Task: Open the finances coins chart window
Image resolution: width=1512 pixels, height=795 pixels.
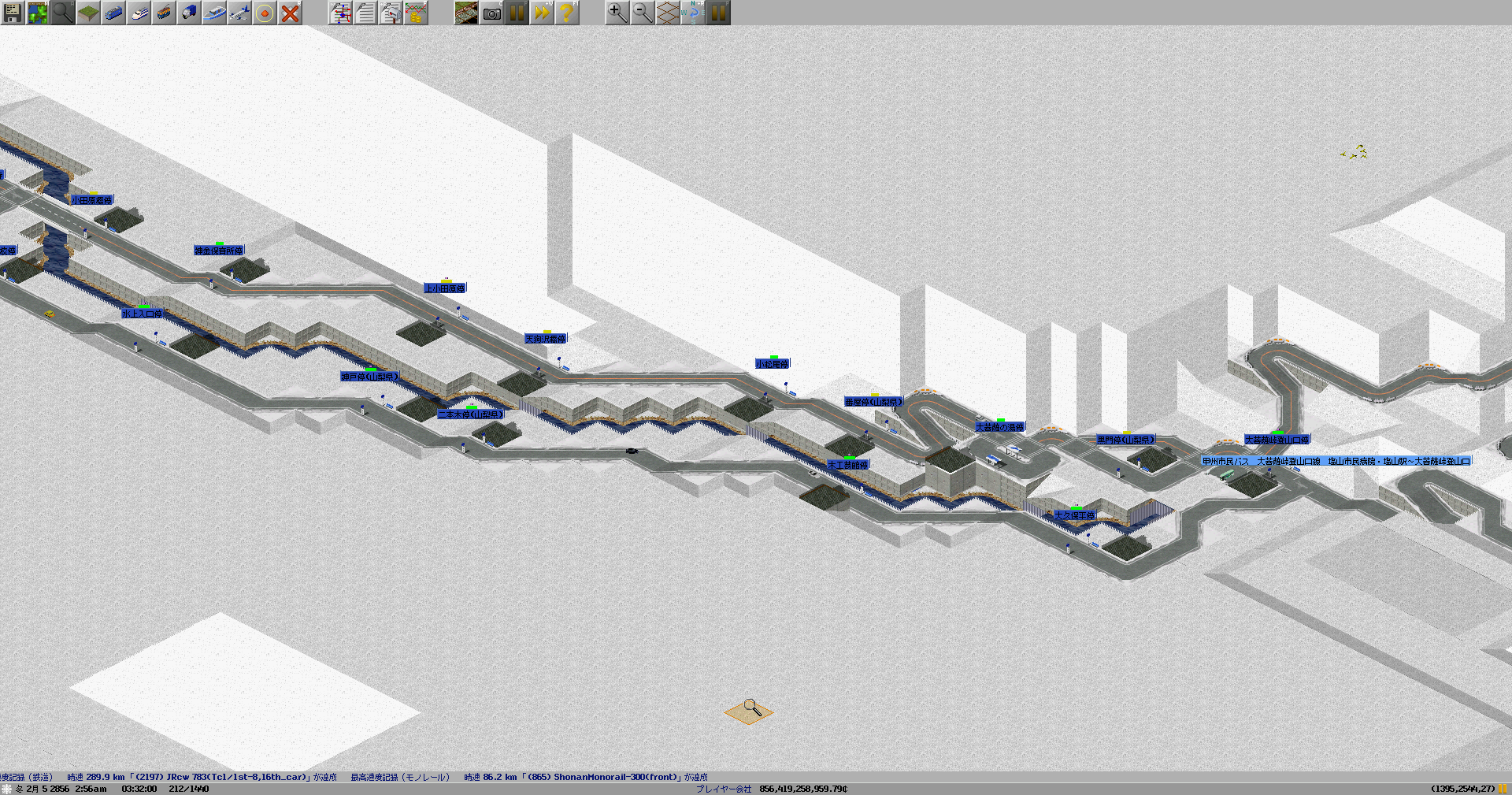Action: point(416,13)
